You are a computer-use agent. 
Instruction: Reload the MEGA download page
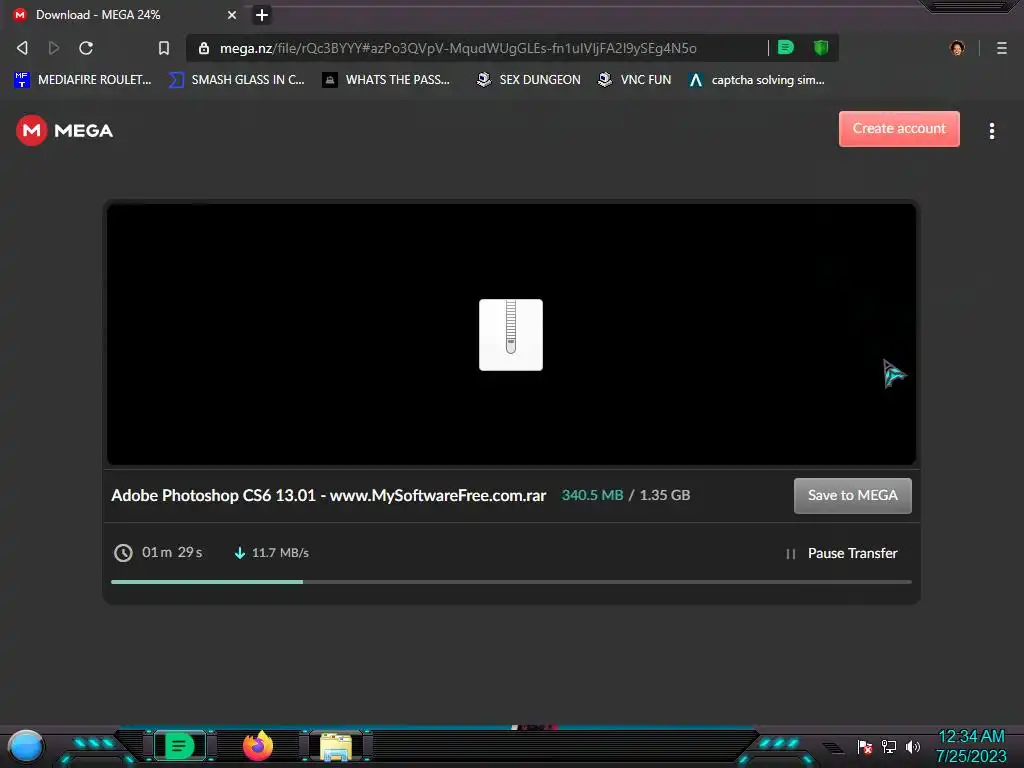click(86, 48)
